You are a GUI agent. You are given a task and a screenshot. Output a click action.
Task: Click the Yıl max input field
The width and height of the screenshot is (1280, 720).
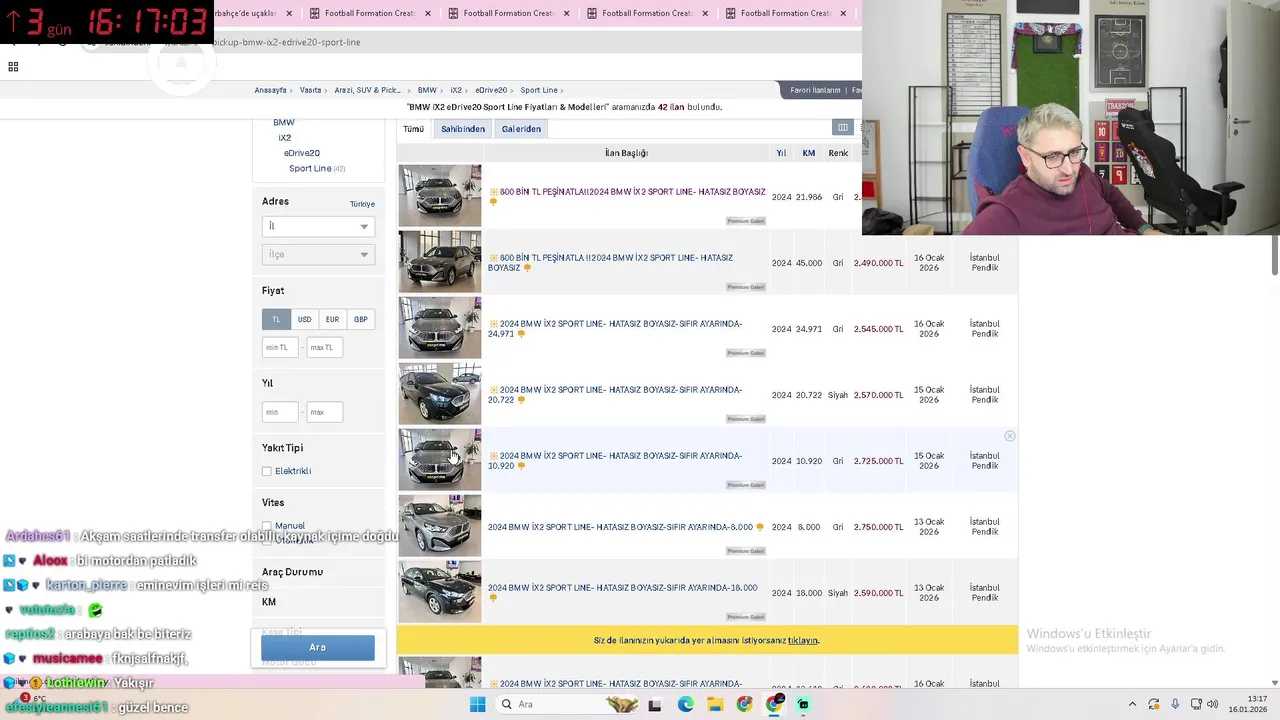pos(325,411)
